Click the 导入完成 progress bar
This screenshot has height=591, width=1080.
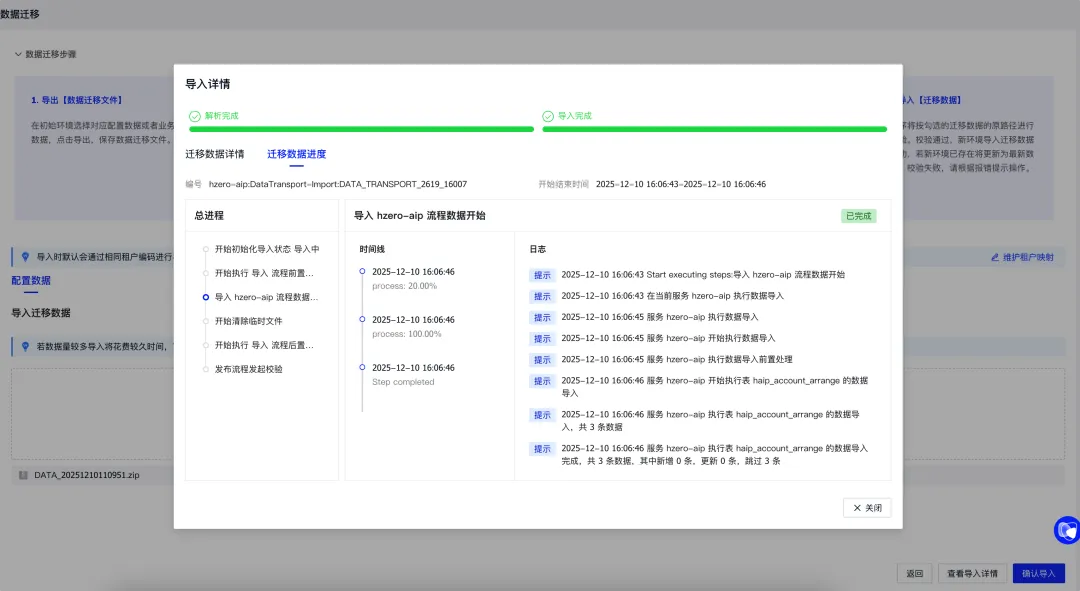click(x=714, y=129)
